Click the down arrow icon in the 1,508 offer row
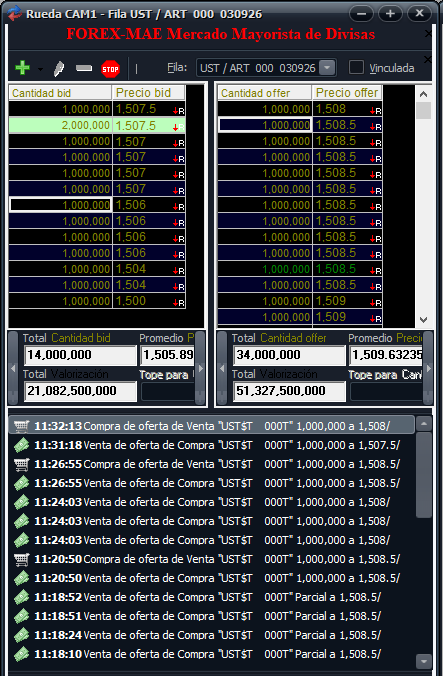The width and height of the screenshot is (443, 676). point(372,111)
